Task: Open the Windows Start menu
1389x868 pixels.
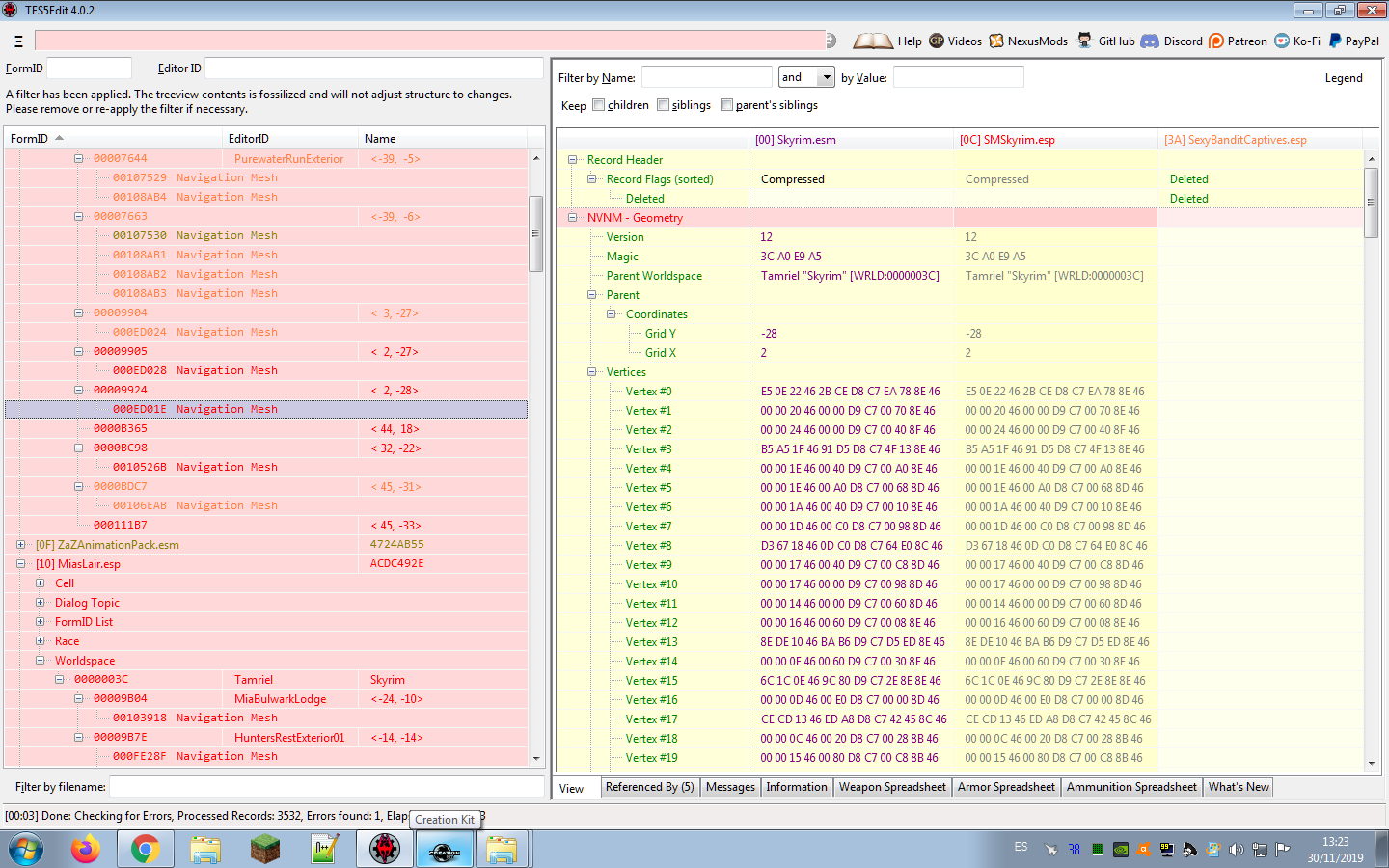Action: click(26, 850)
